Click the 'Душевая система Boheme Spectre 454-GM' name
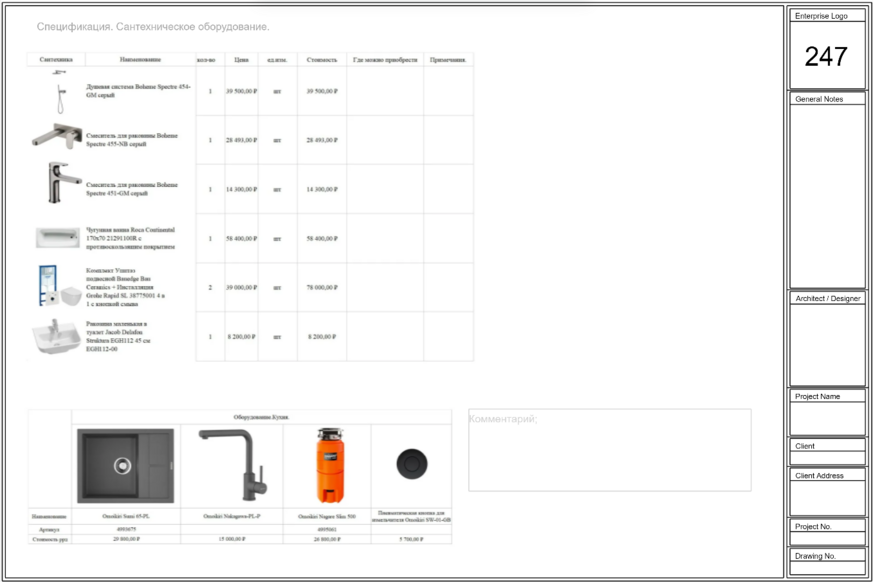The height and width of the screenshot is (582, 873). [138, 91]
